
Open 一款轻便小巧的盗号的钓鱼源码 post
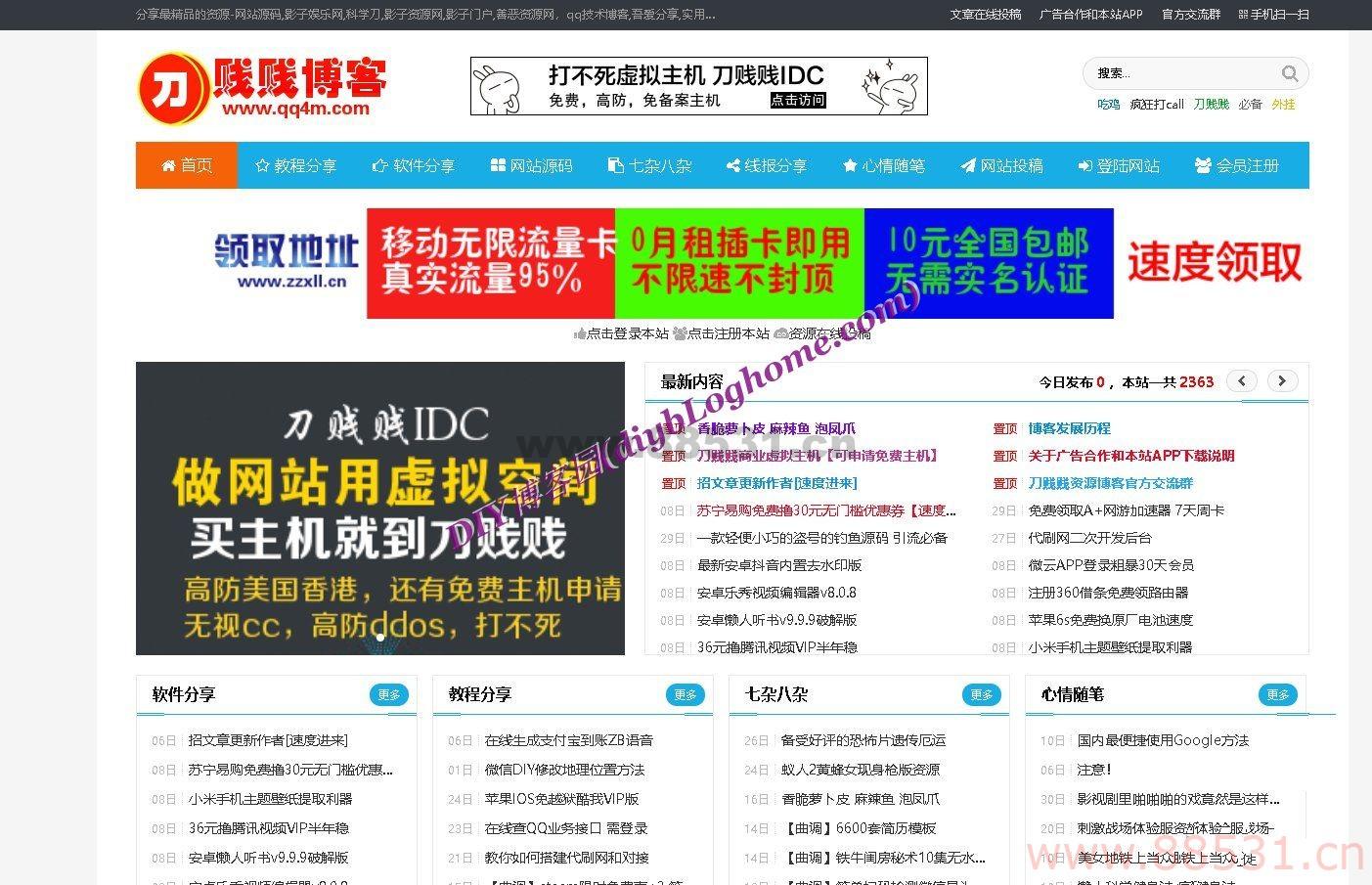[x=822, y=538]
